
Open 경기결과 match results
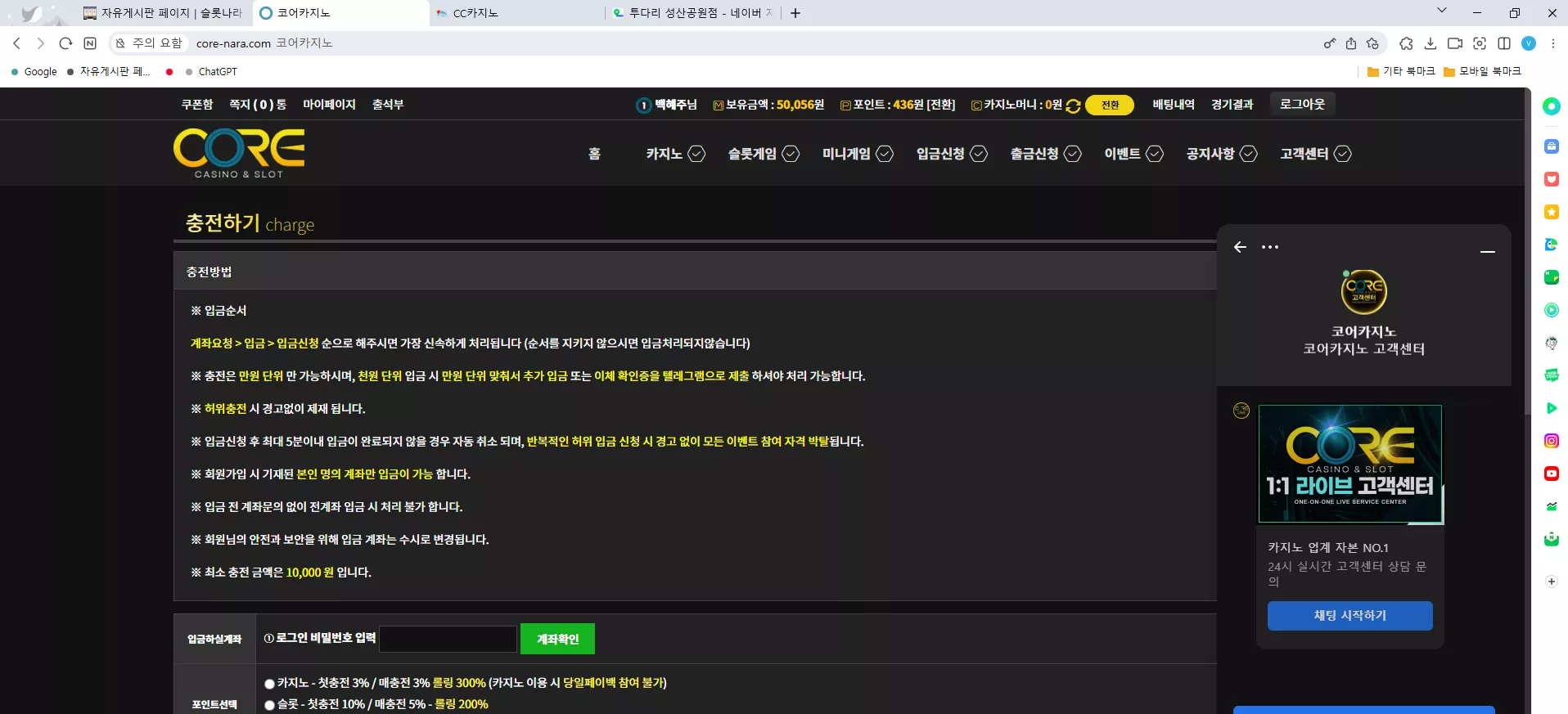pos(1232,105)
